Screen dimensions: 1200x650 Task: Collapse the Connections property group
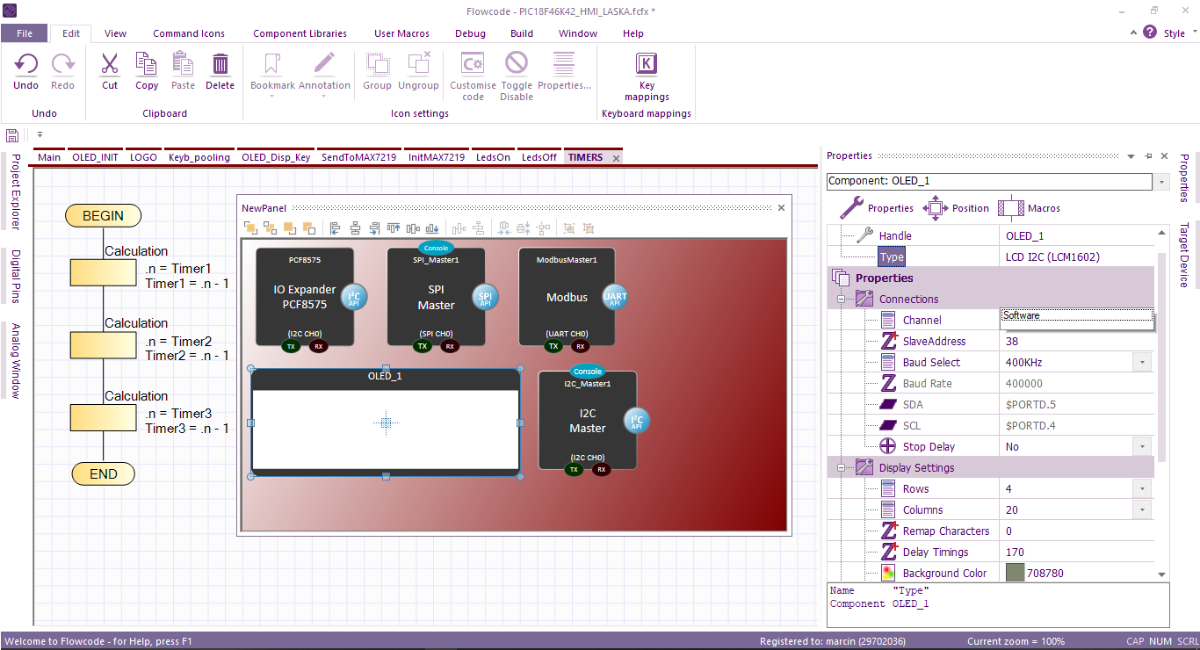[841, 299]
